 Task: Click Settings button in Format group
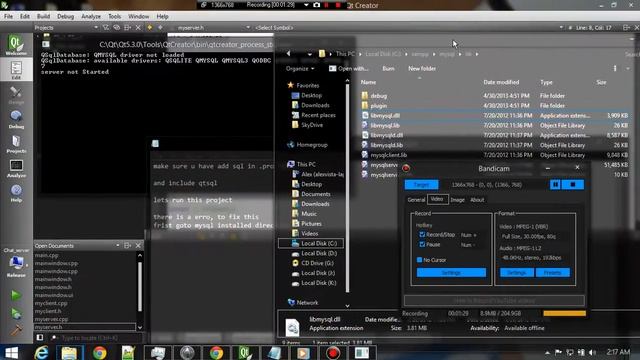(516, 272)
